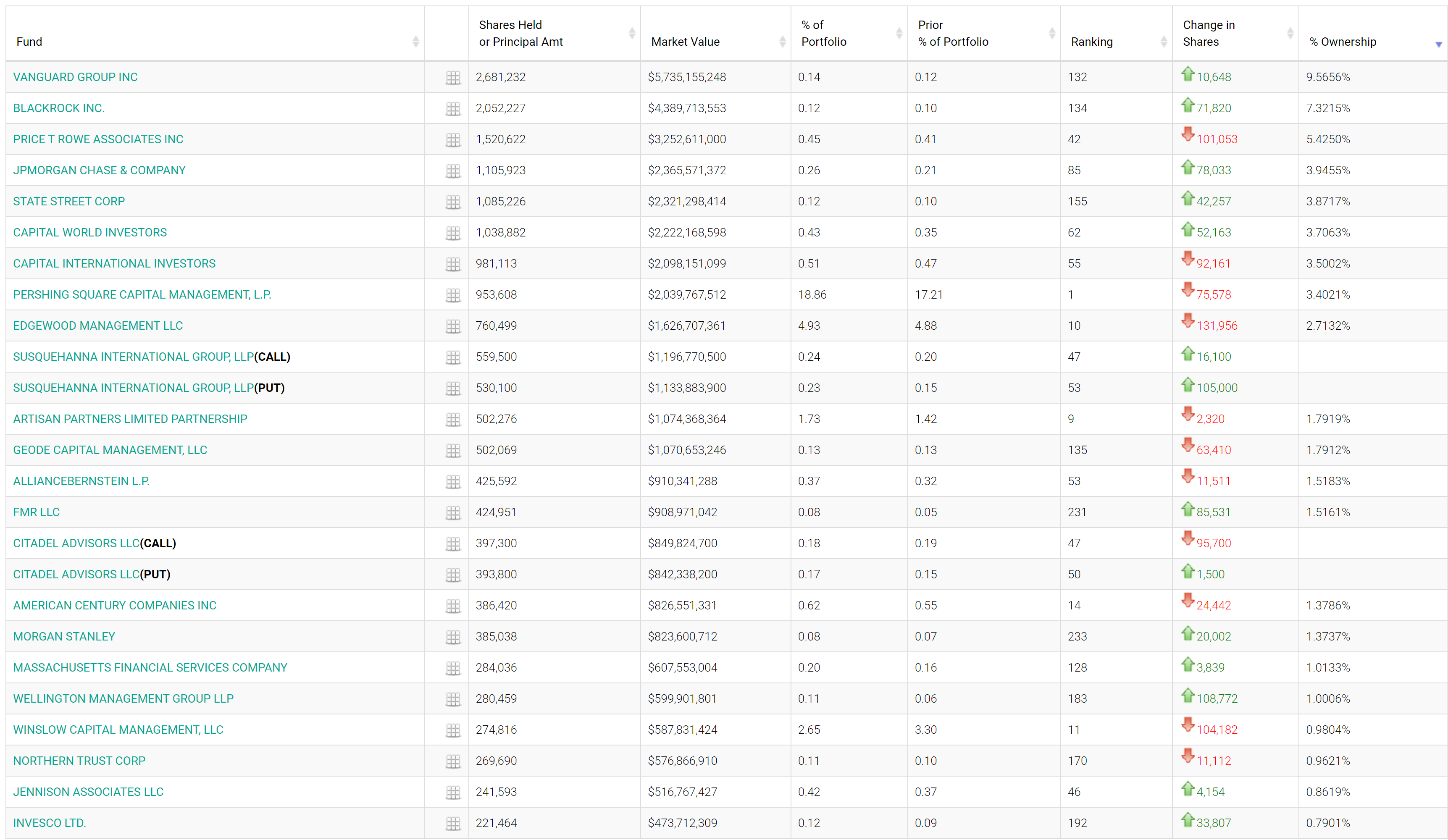Image resolution: width=1448 pixels, height=840 pixels.
Task: Open grid icon for Citadel Advisors (PUT) row
Action: tap(453, 575)
